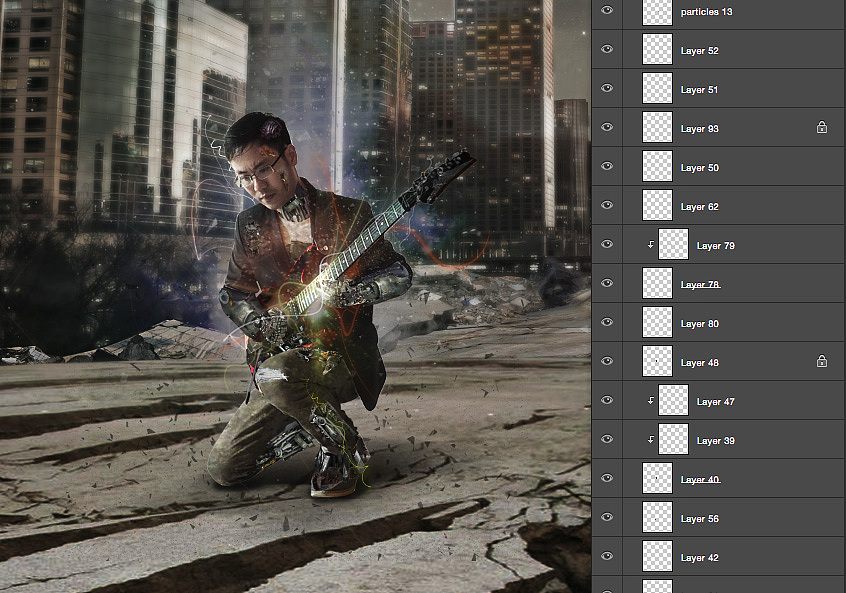Hide the clipped Layer 79
This screenshot has width=846, height=593.
[x=607, y=244]
